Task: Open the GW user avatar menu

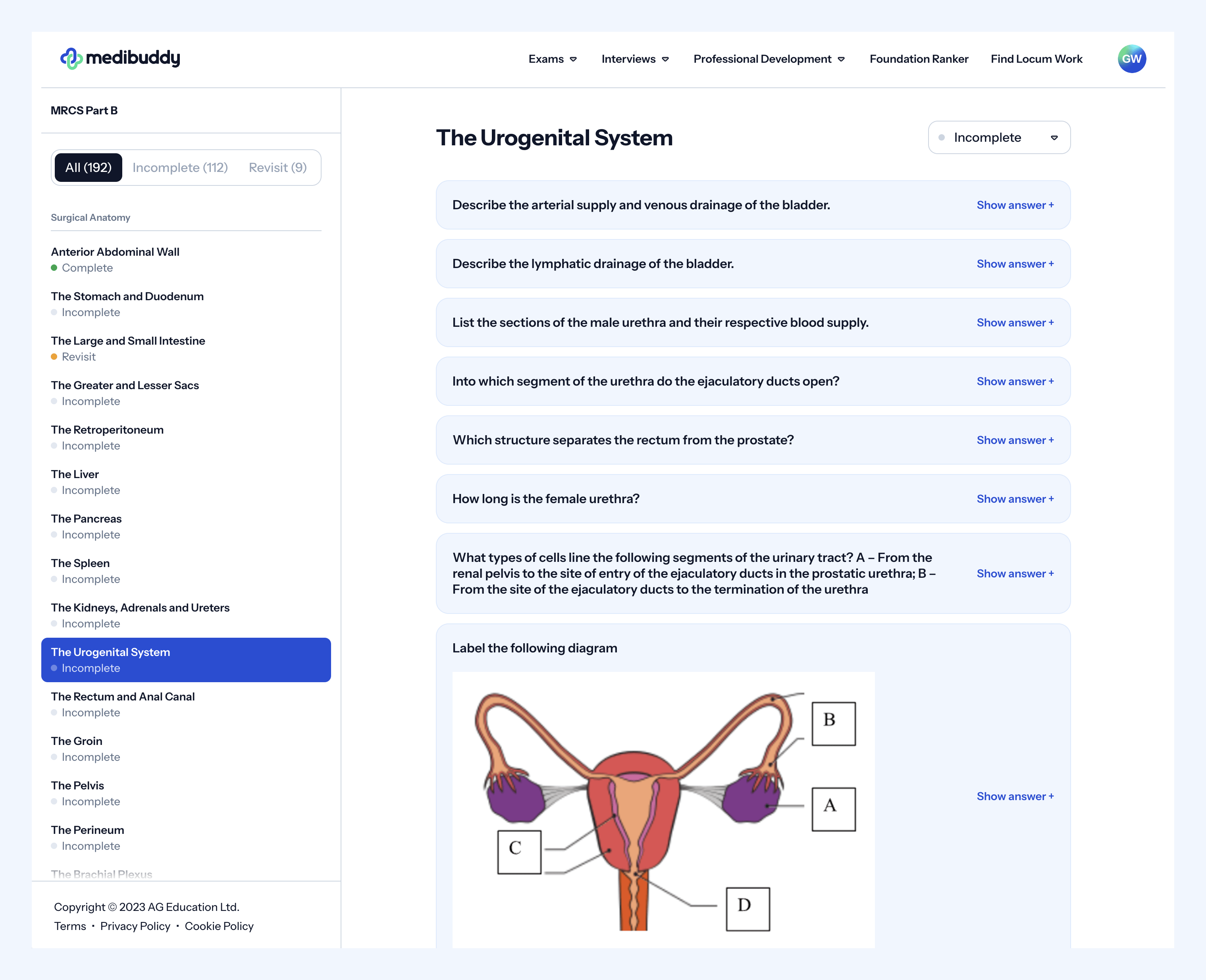Action: pyautogui.click(x=1131, y=59)
